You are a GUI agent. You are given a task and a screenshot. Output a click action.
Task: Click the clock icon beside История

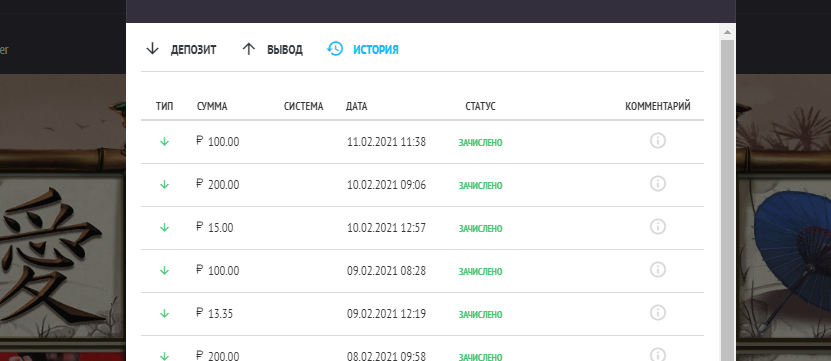(x=335, y=49)
